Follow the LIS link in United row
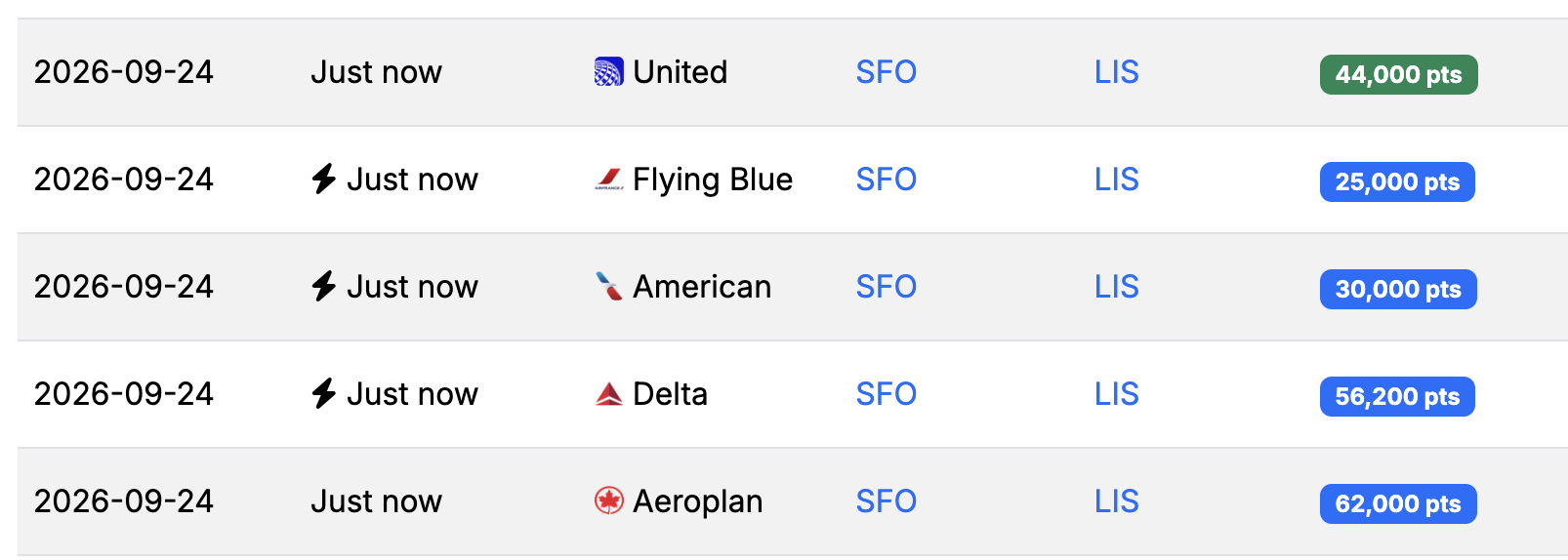 (x=1117, y=72)
